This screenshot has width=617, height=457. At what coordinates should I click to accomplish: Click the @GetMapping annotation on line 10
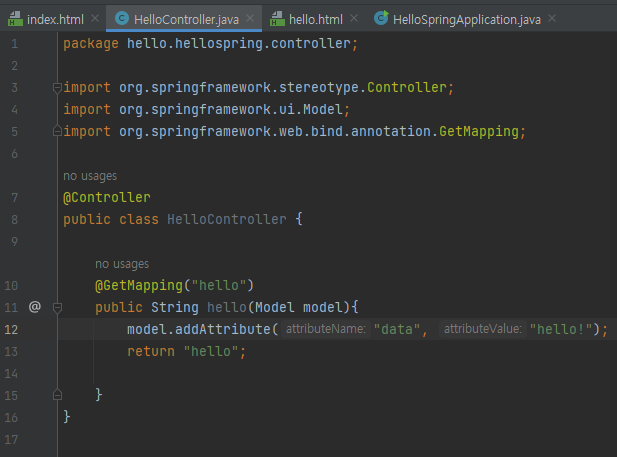[139, 285]
